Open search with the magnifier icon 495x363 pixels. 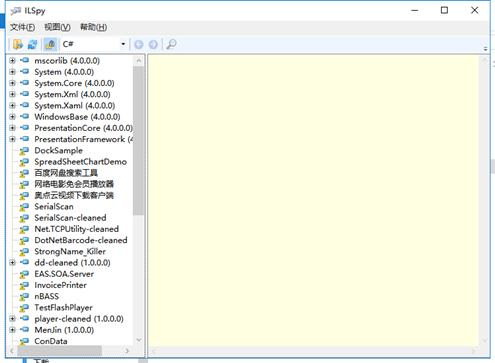point(171,44)
